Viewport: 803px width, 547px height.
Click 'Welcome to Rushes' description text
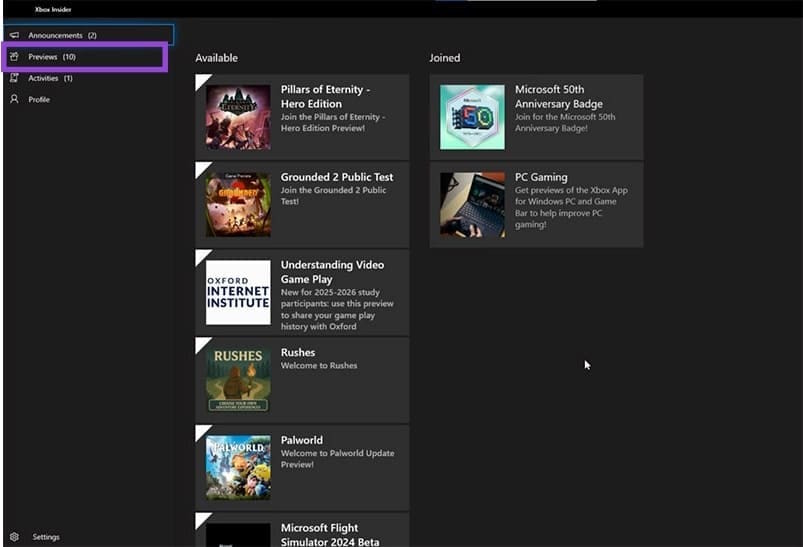click(x=319, y=365)
